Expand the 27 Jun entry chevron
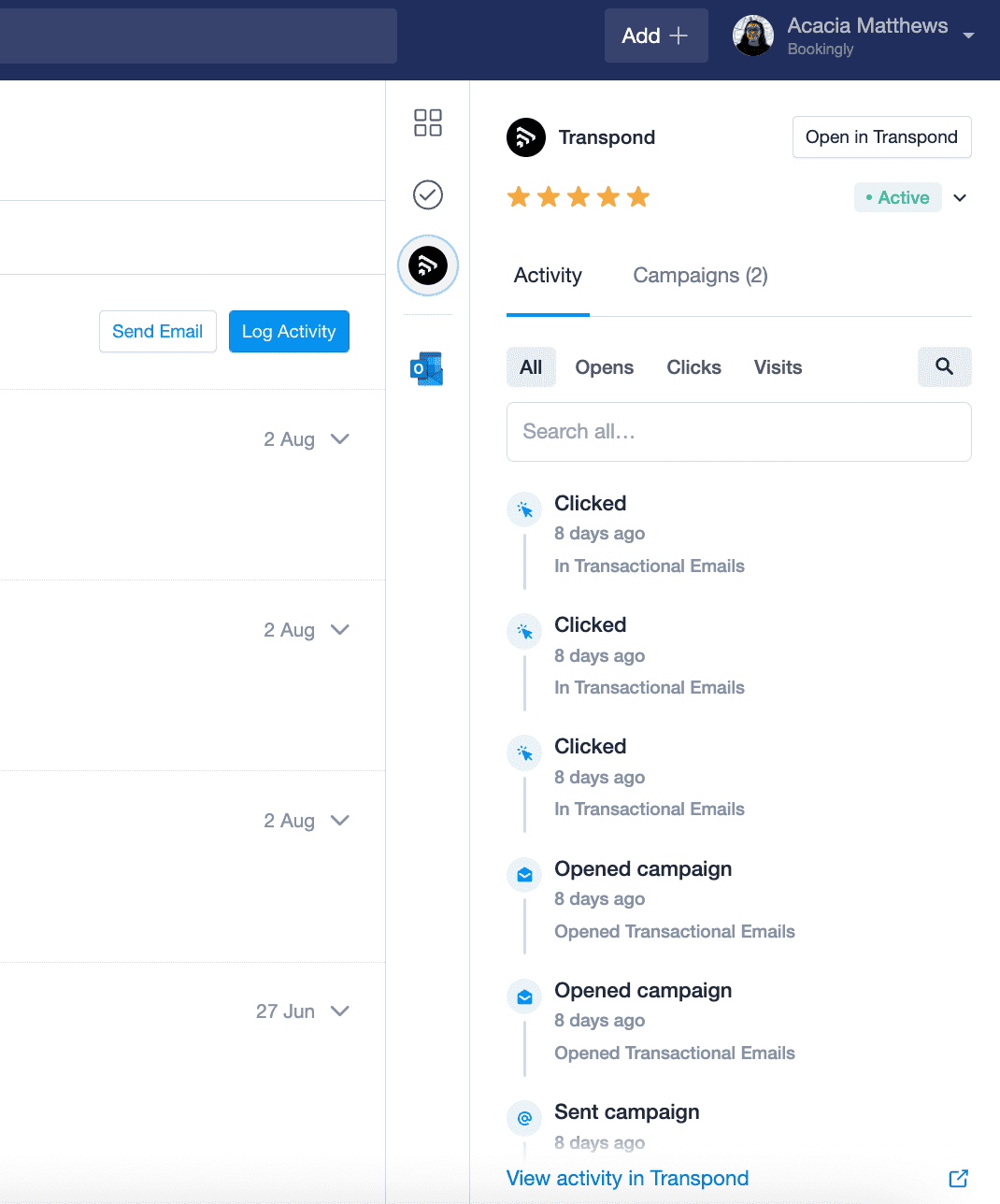The height and width of the screenshot is (1204, 1000). click(x=340, y=1011)
